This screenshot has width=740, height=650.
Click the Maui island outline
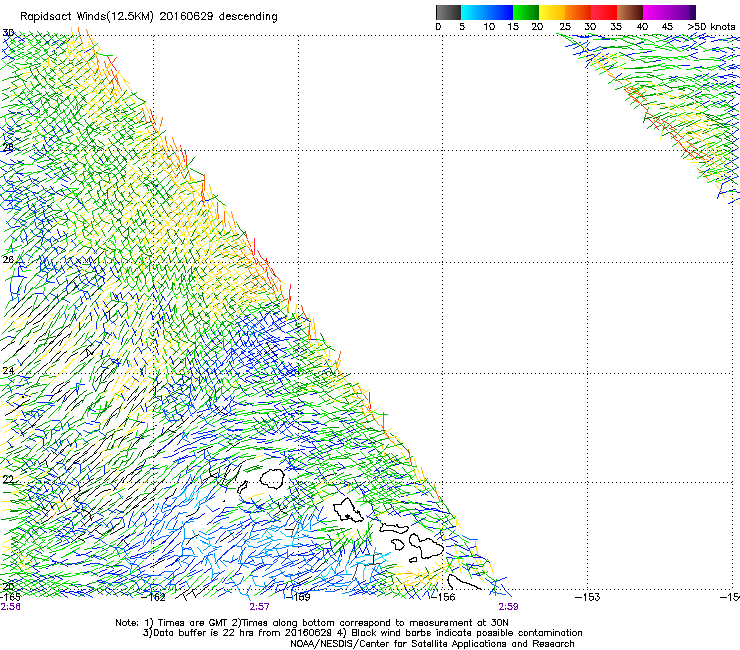tap(426, 546)
